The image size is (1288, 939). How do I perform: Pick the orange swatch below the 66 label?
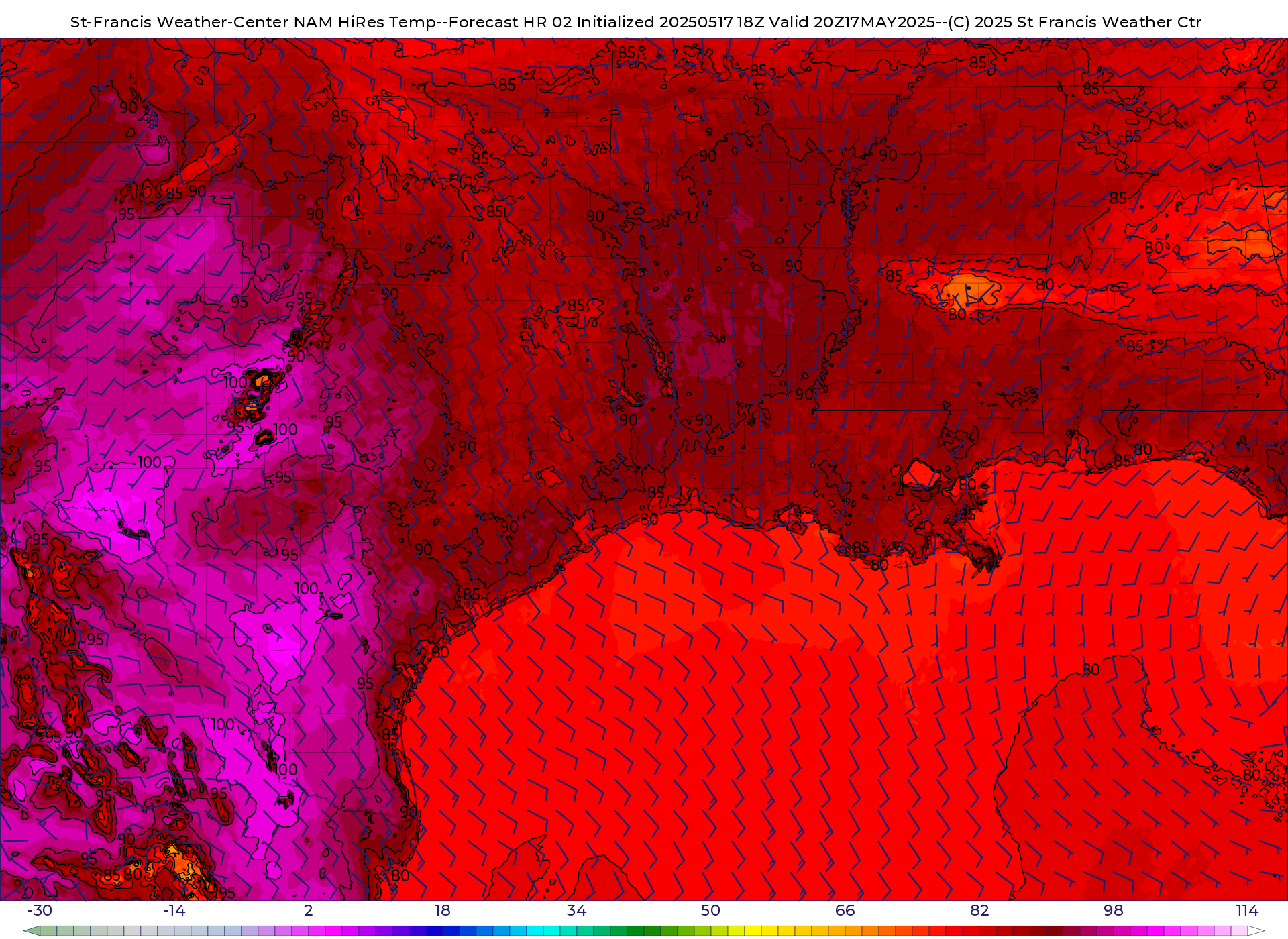coord(853,931)
